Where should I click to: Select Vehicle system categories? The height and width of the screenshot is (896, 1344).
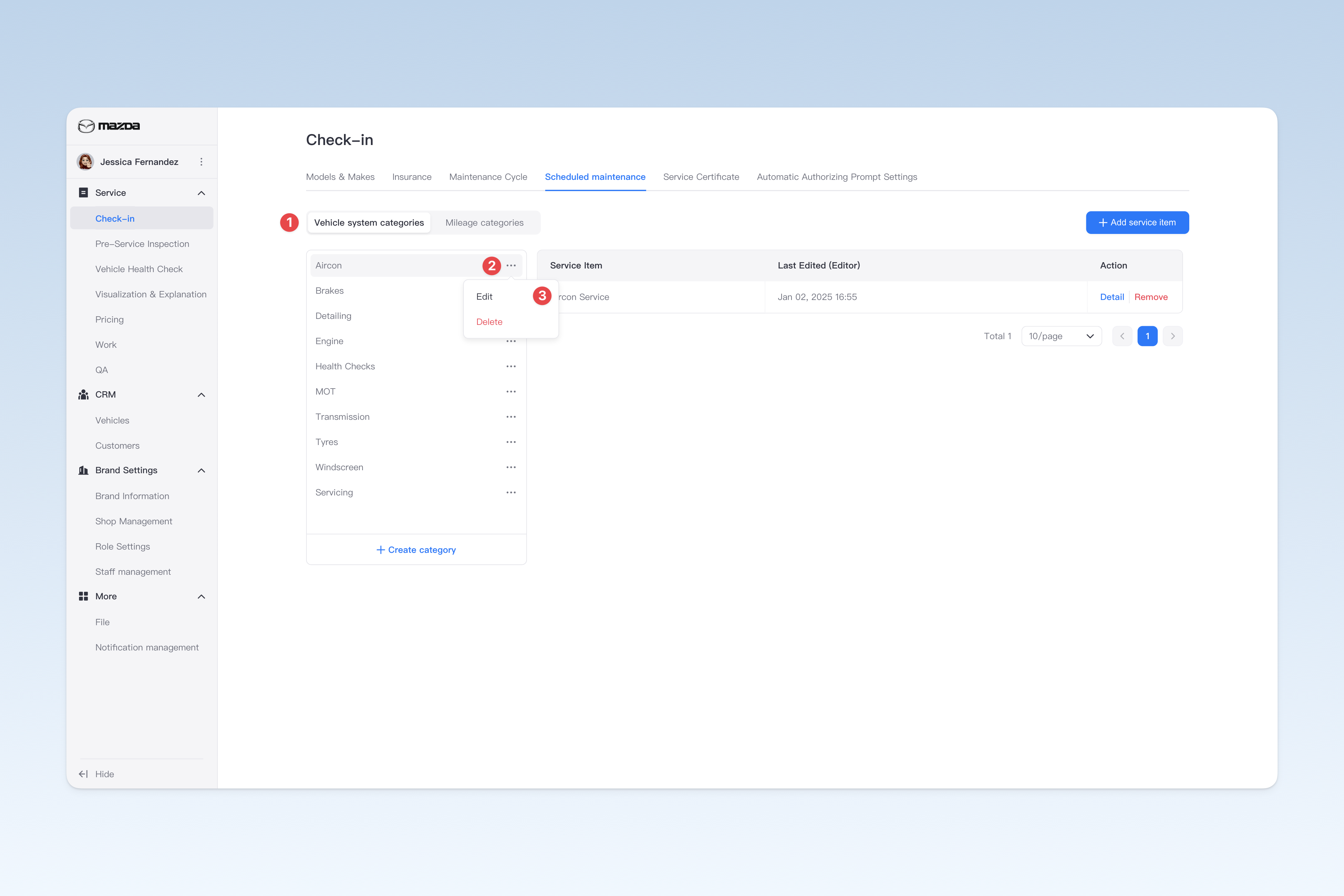coord(369,222)
